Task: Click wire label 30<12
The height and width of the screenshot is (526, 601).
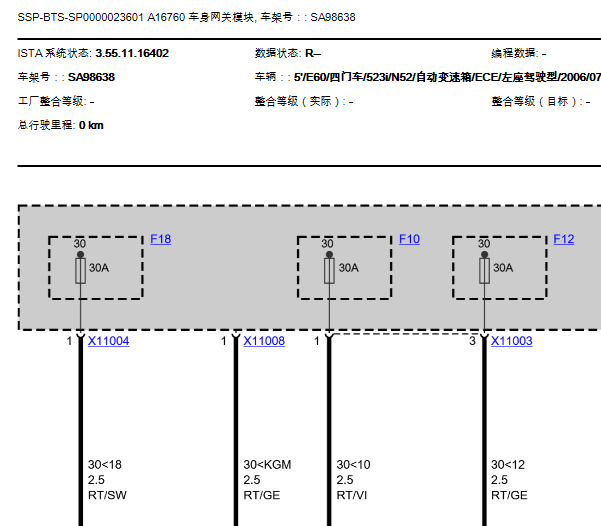Action: click(x=508, y=465)
